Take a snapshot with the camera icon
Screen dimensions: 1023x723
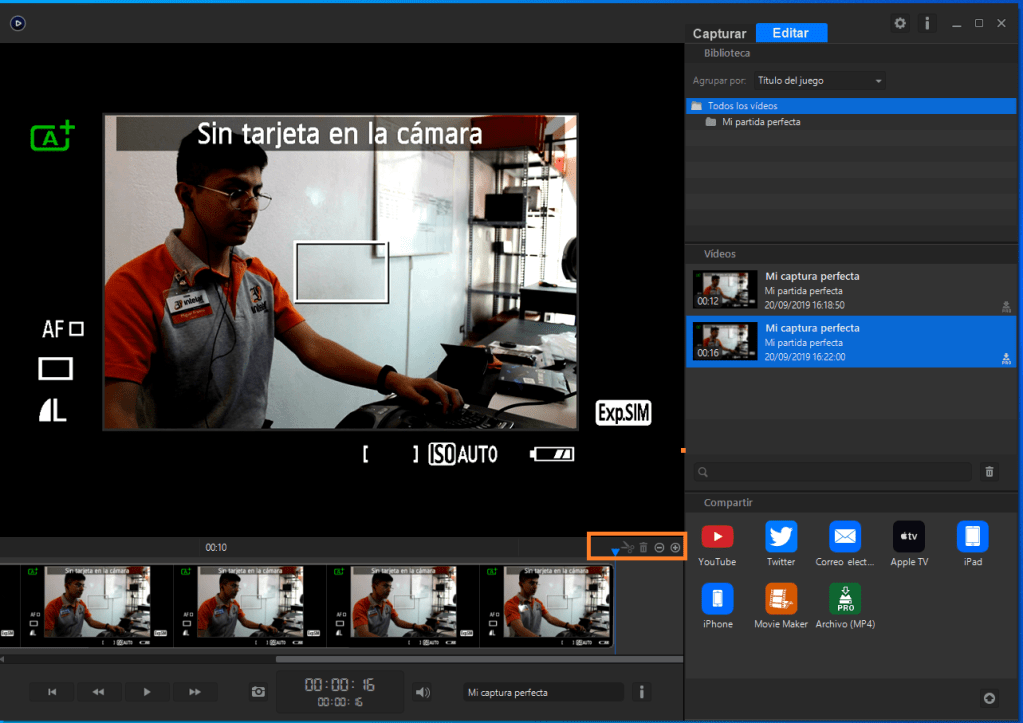pos(258,692)
